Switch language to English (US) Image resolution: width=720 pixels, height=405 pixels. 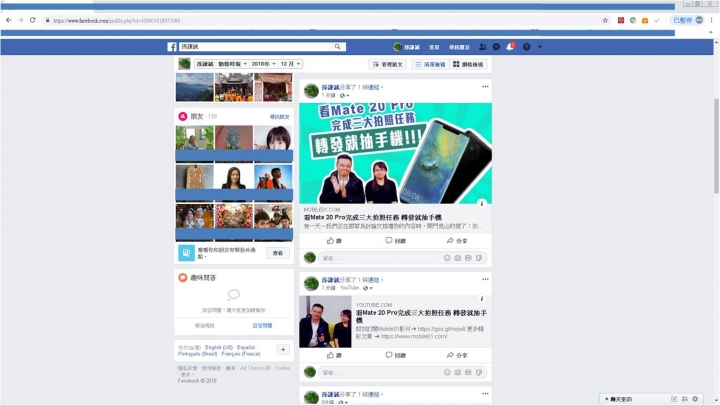pyautogui.click(x=219, y=348)
